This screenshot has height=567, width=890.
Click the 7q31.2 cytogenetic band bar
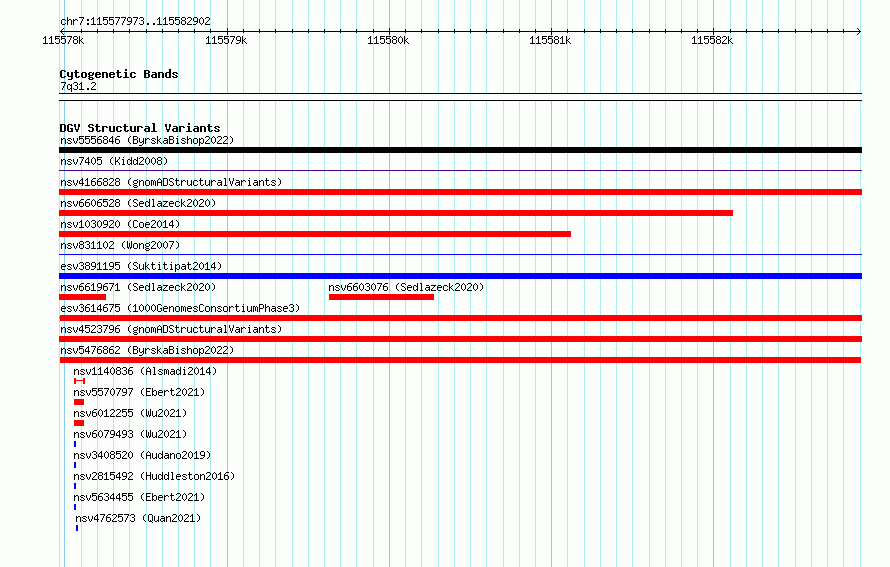coord(460,97)
